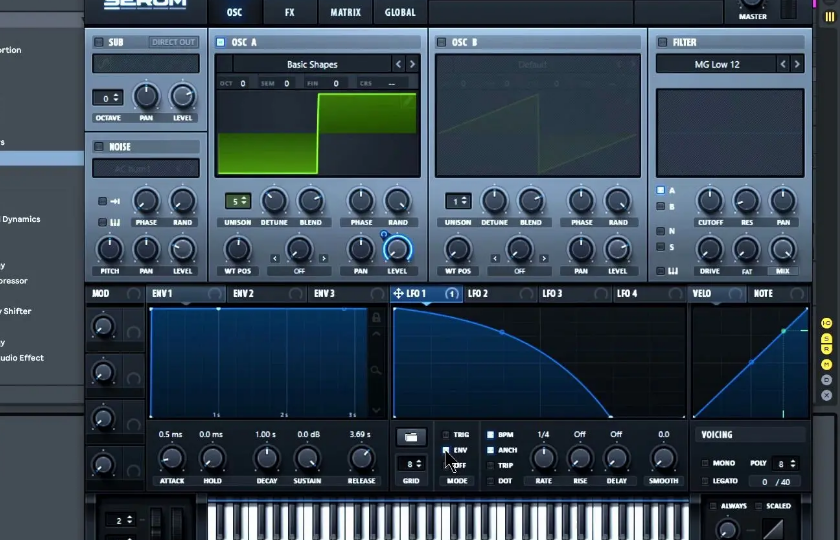Image resolution: width=840 pixels, height=540 pixels.
Task: Click LFO 4 modulation source circle icon
Action: (676, 294)
